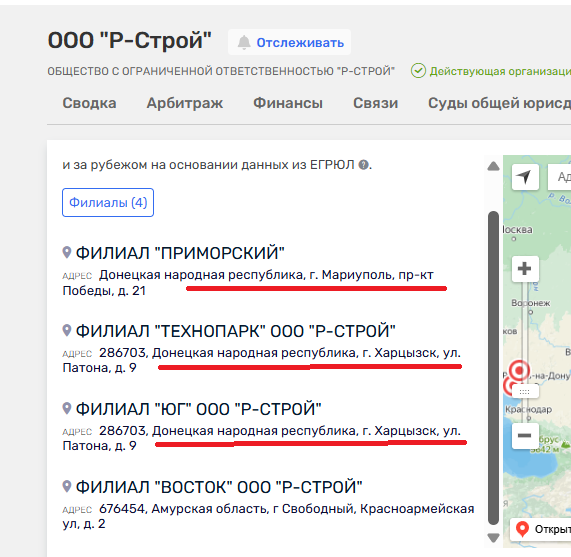Open the Финансы tab

[288, 103]
